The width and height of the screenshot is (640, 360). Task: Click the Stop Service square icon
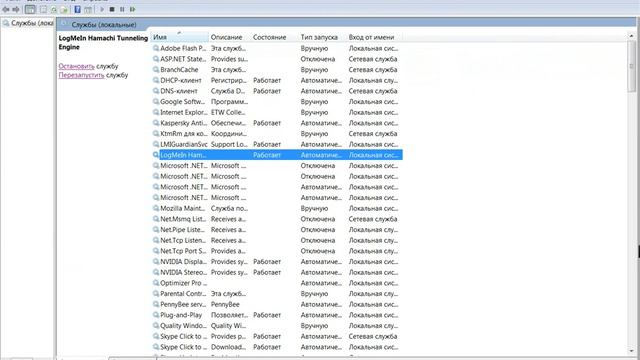[112, 9]
